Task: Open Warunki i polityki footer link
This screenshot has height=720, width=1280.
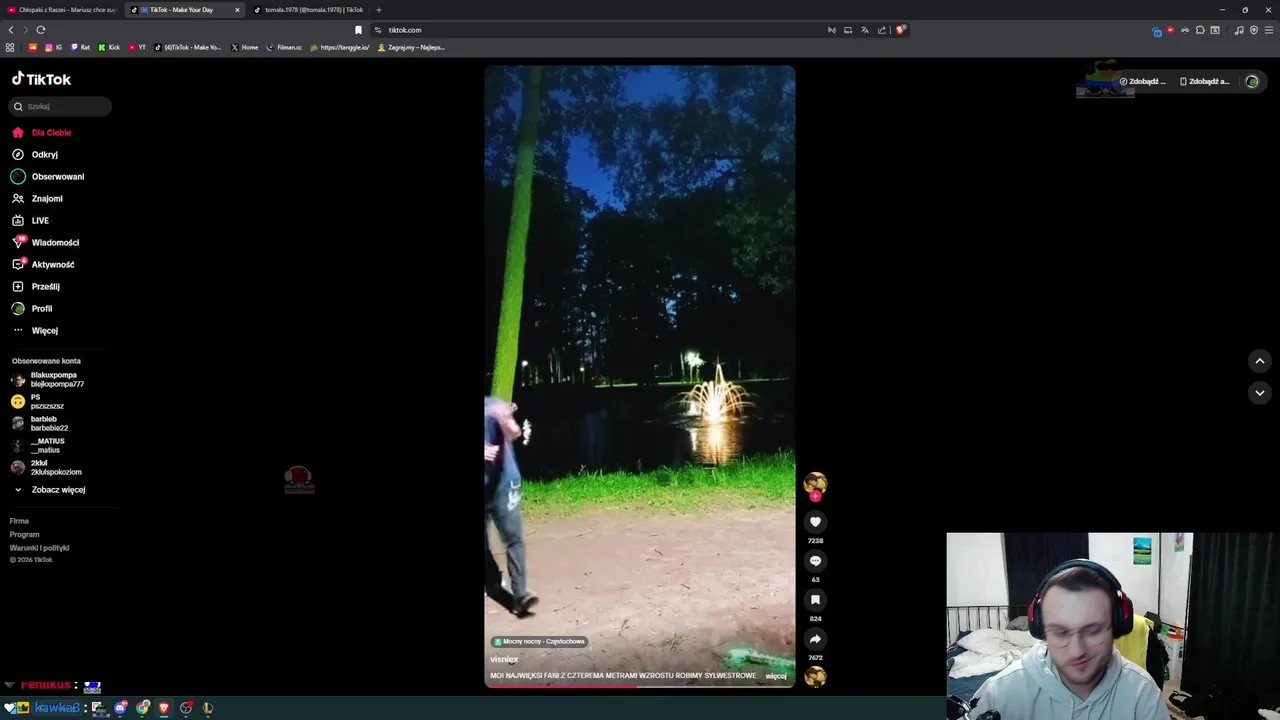Action: [x=39, y=548]
